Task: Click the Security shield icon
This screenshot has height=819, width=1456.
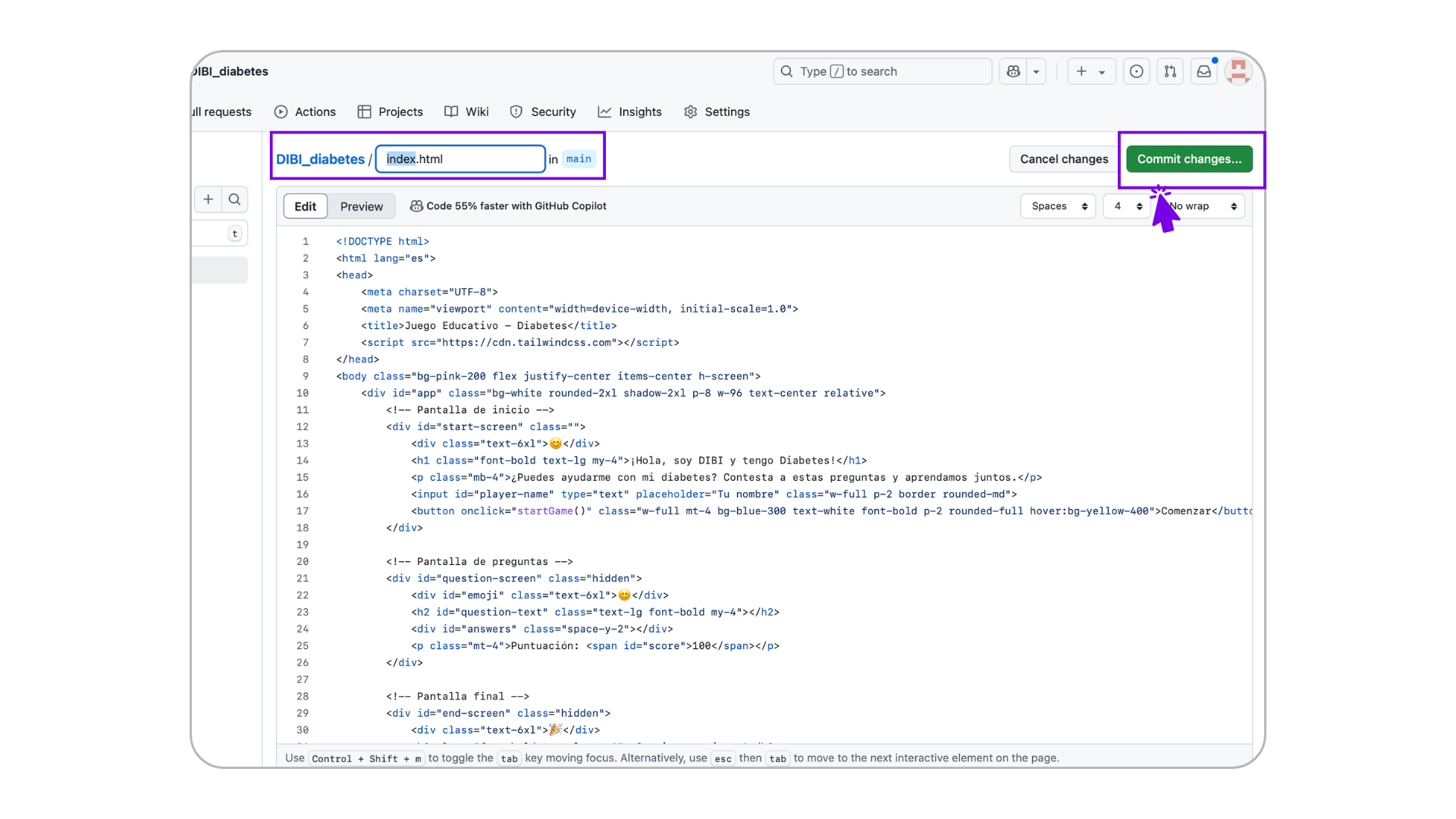Action: click(516, 111)
